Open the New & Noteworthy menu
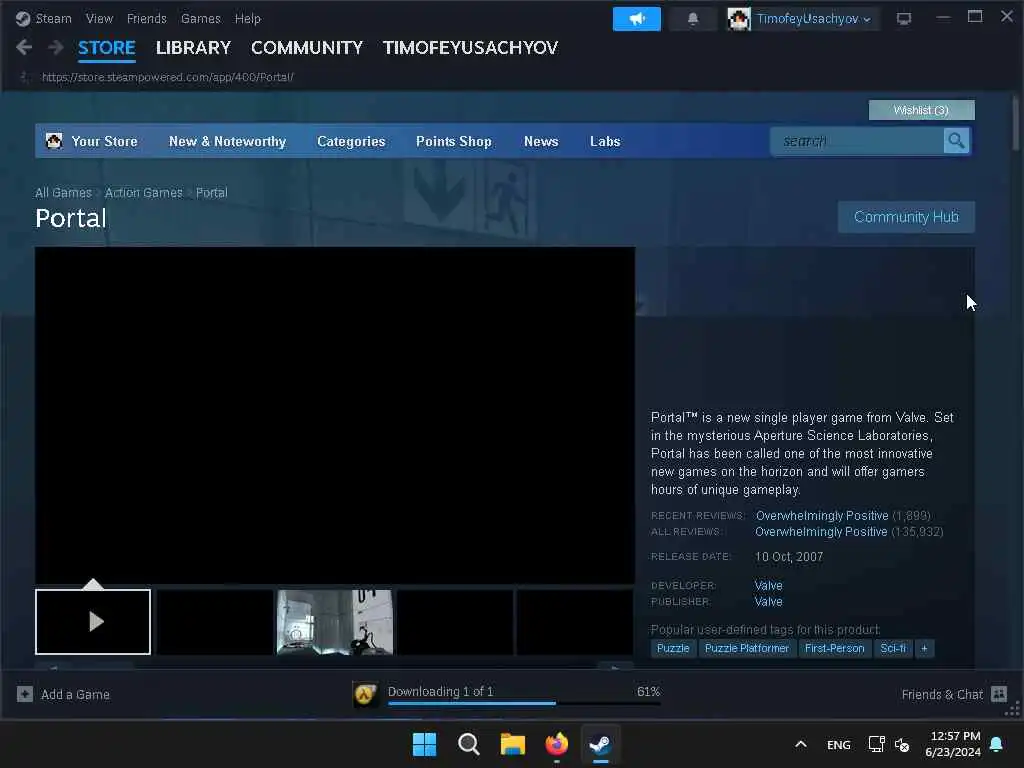The height and width of the screenshot is (768, 1024). click(x=227, y=141)
